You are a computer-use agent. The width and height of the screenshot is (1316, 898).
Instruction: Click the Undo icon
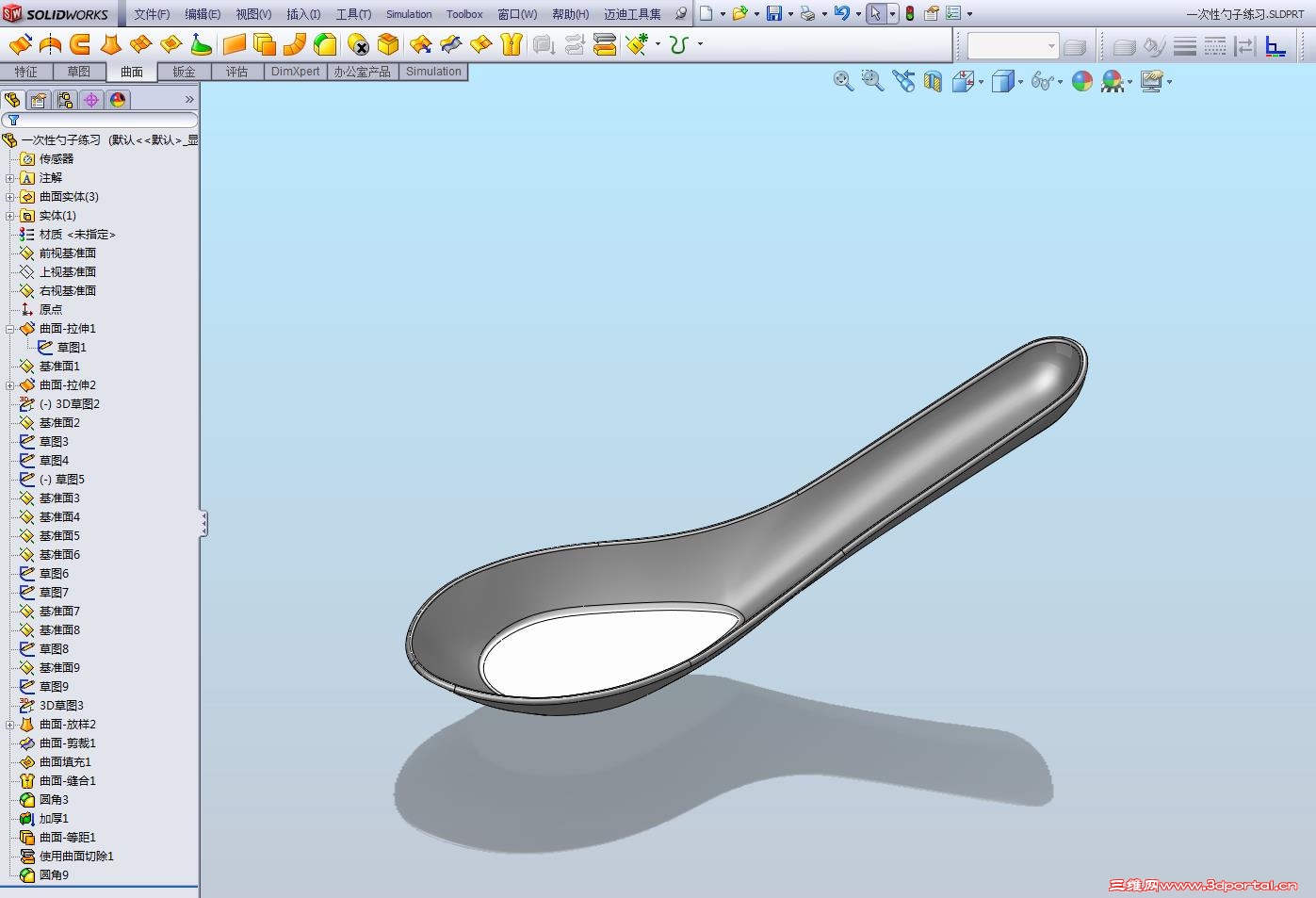(842, 13)
